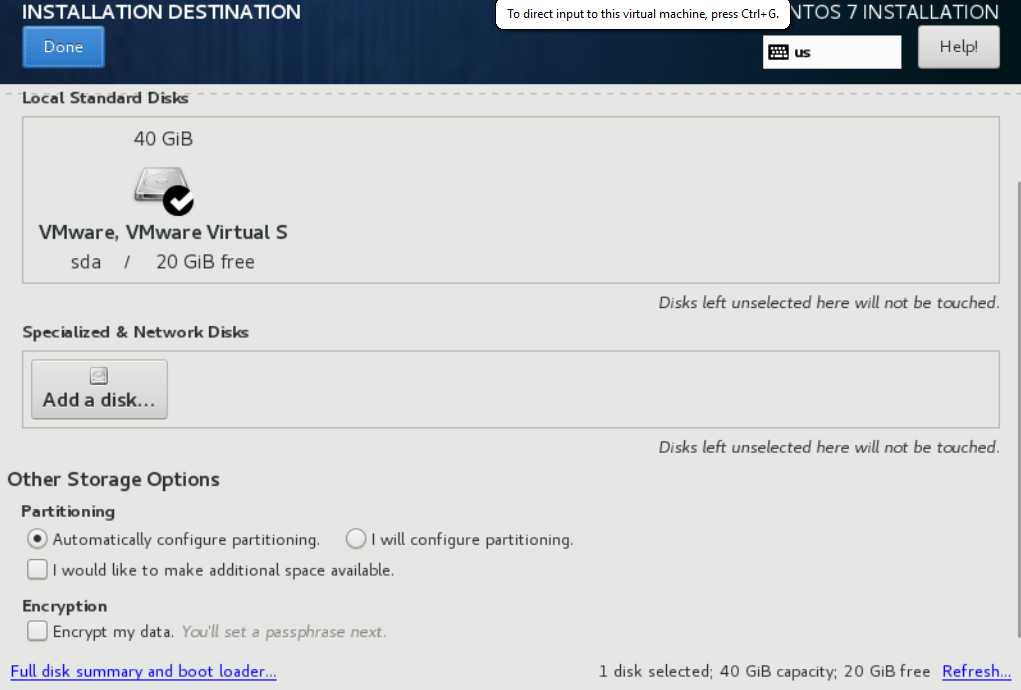
Task: Select Automatically configure partitioning radio button
Action: (37, 539)
